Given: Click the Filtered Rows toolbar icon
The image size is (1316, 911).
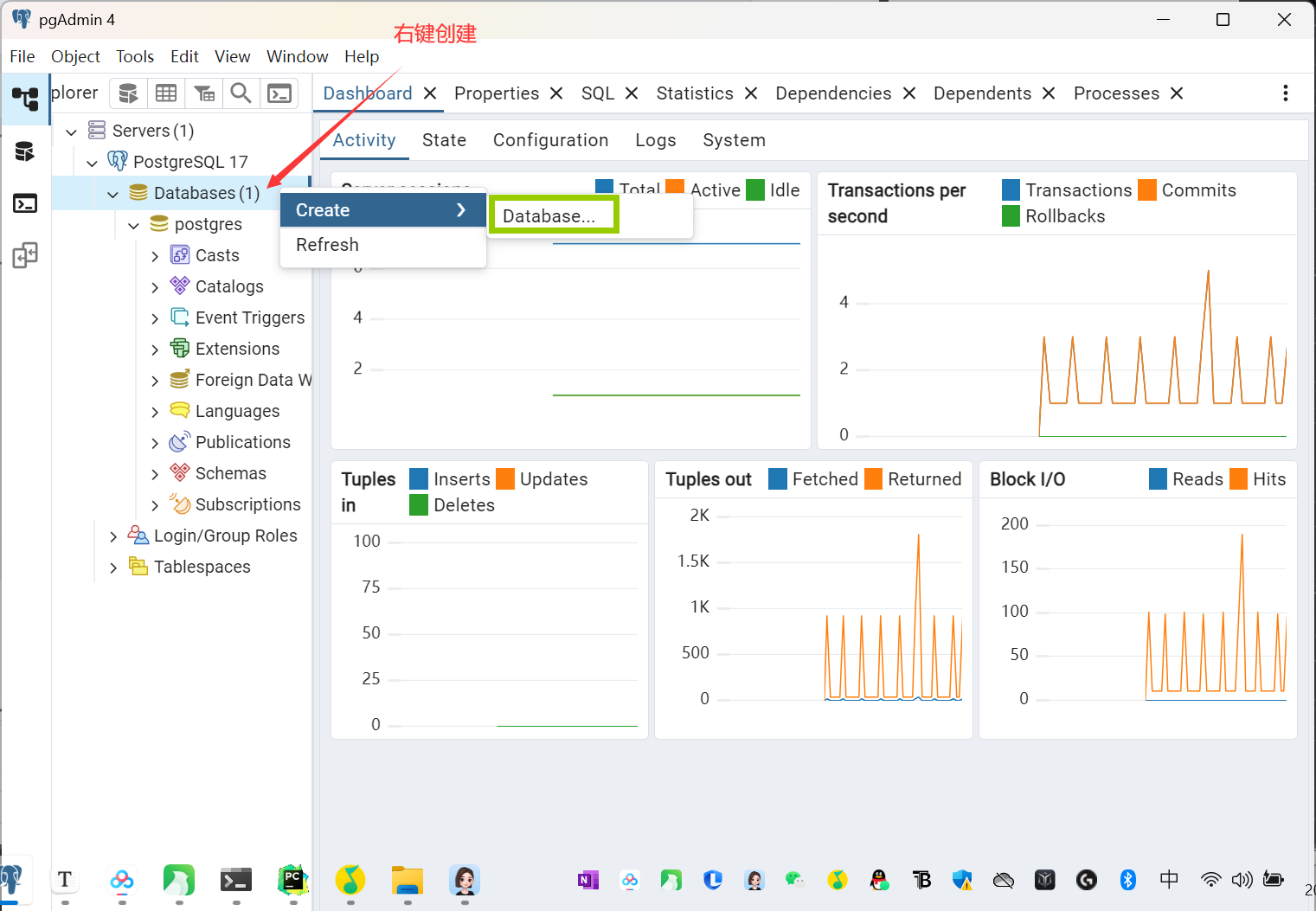Looking at the screenshot, I should coord(204,93).
